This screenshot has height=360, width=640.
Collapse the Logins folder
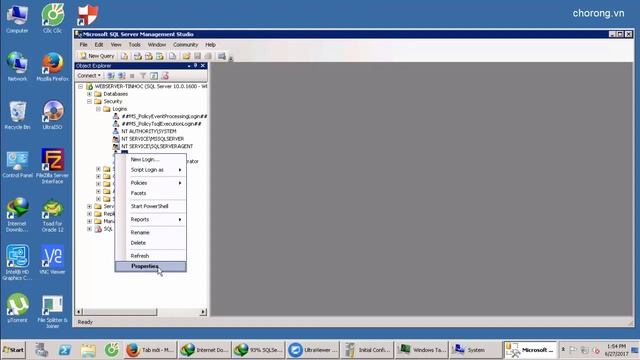(x=98, y=109)
